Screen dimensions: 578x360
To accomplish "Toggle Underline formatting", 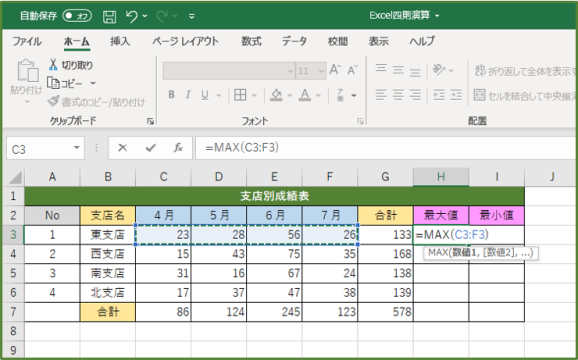I will pos(205,95).
